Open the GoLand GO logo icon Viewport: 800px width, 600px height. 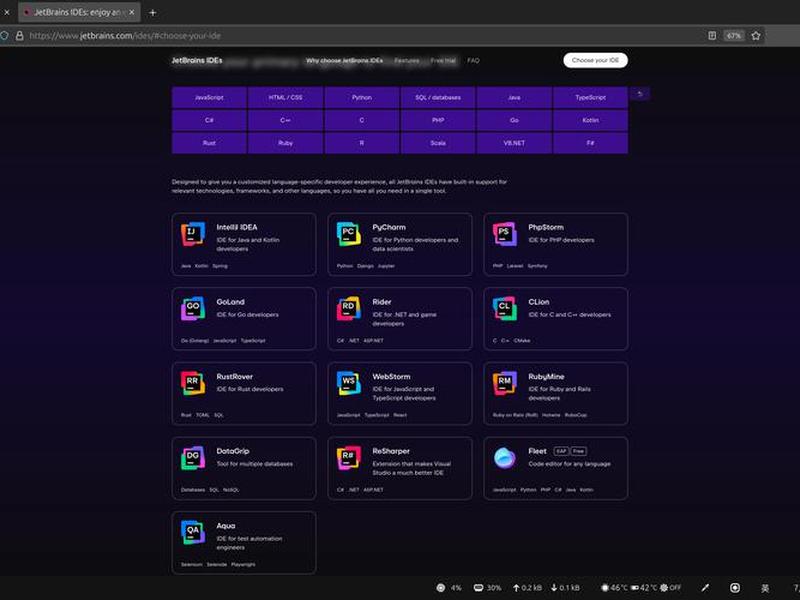click(192, 308)
